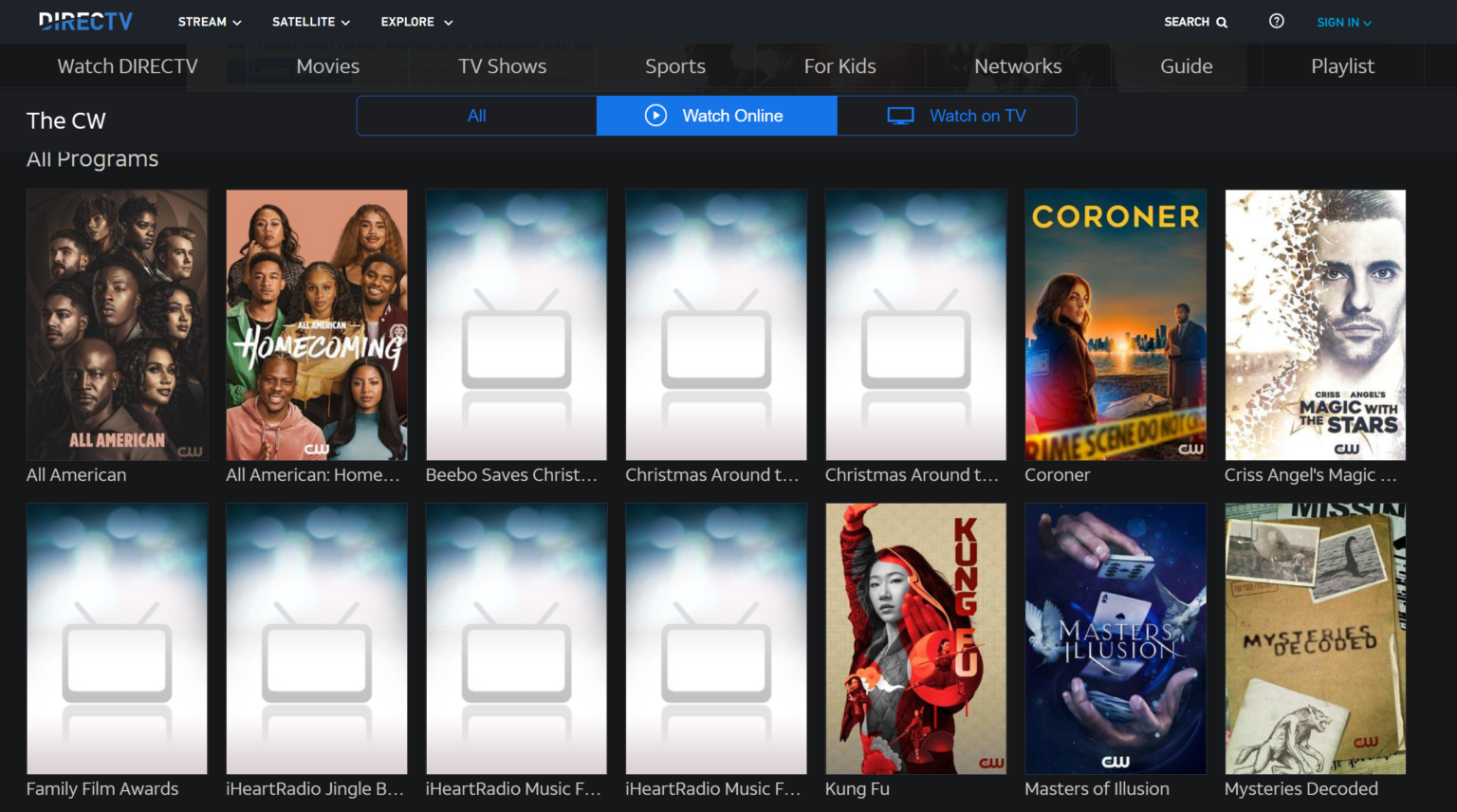Open the Sign In dropdown
Image resolution: width=1457 pixels, height=812 pixels.
(1344, 22)
